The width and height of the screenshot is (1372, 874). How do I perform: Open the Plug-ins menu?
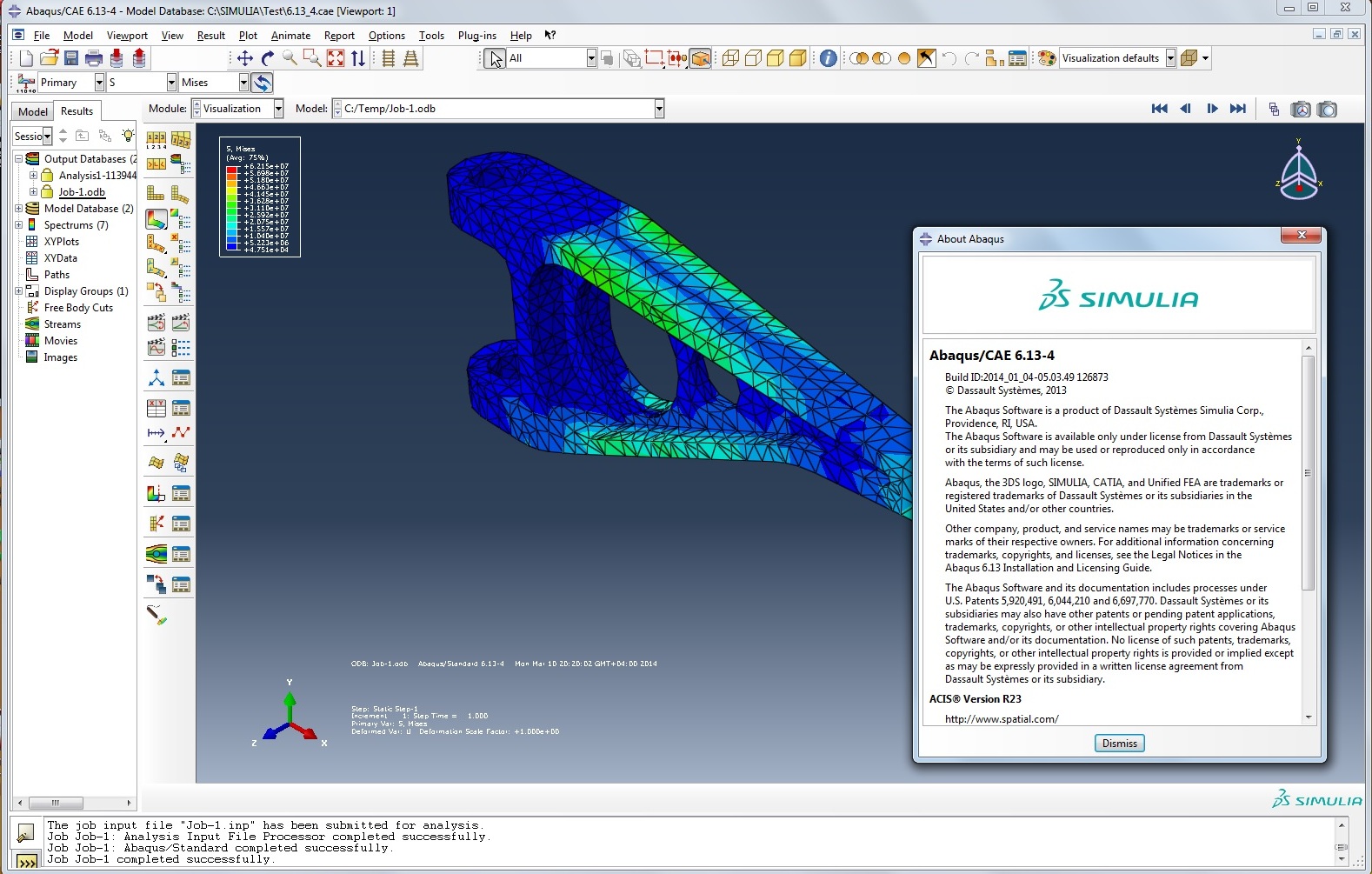click(476, 36)
